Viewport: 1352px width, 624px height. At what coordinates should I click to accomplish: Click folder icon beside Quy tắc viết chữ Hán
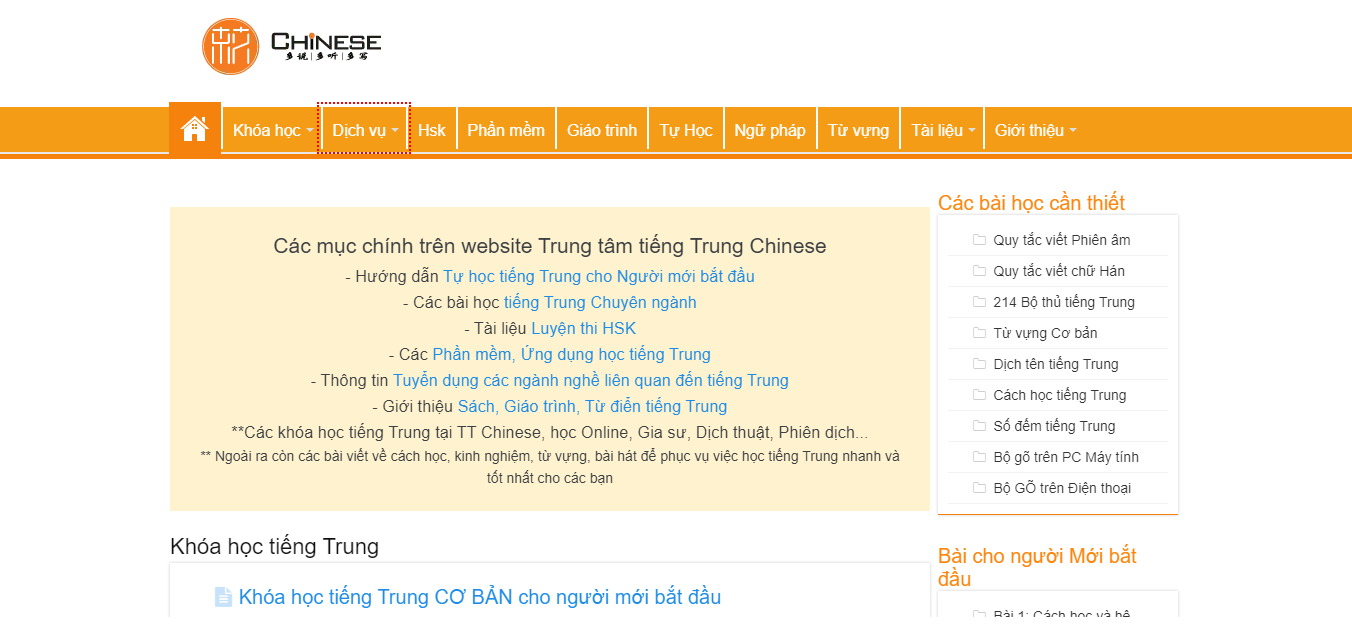[979, 271]
